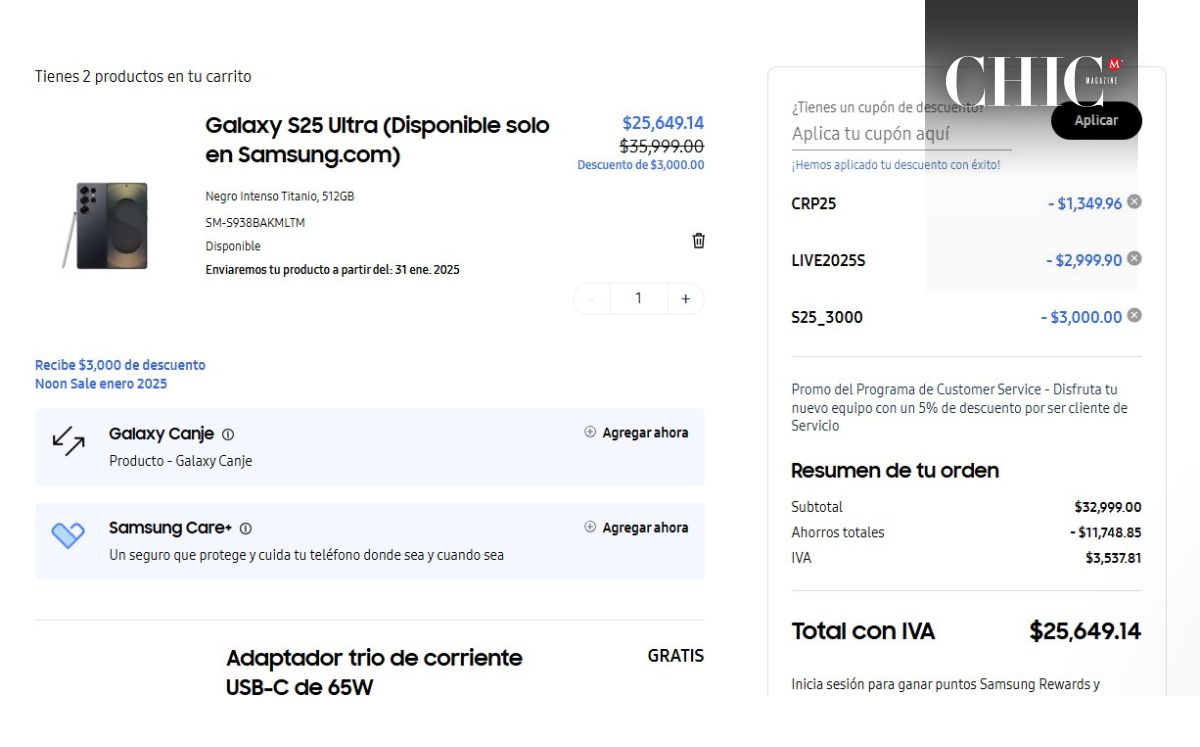Open Samsung Care+ info icon
1200x747 pixels.
(x=246, y=528)
